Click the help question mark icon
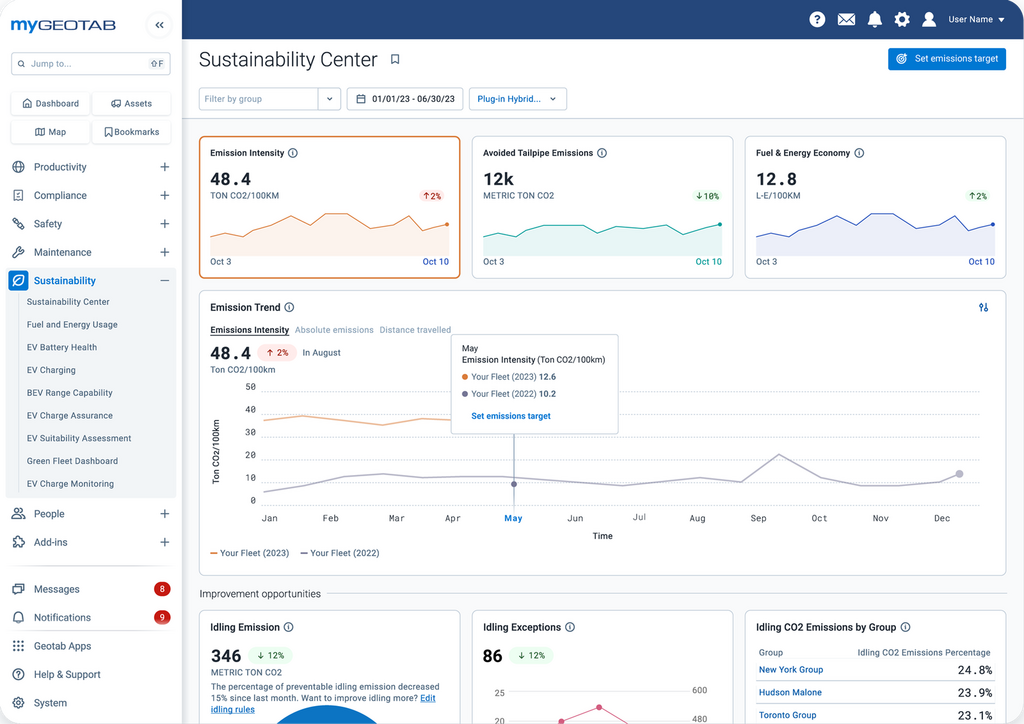The image size is (1024, 724). coord(817,19)
